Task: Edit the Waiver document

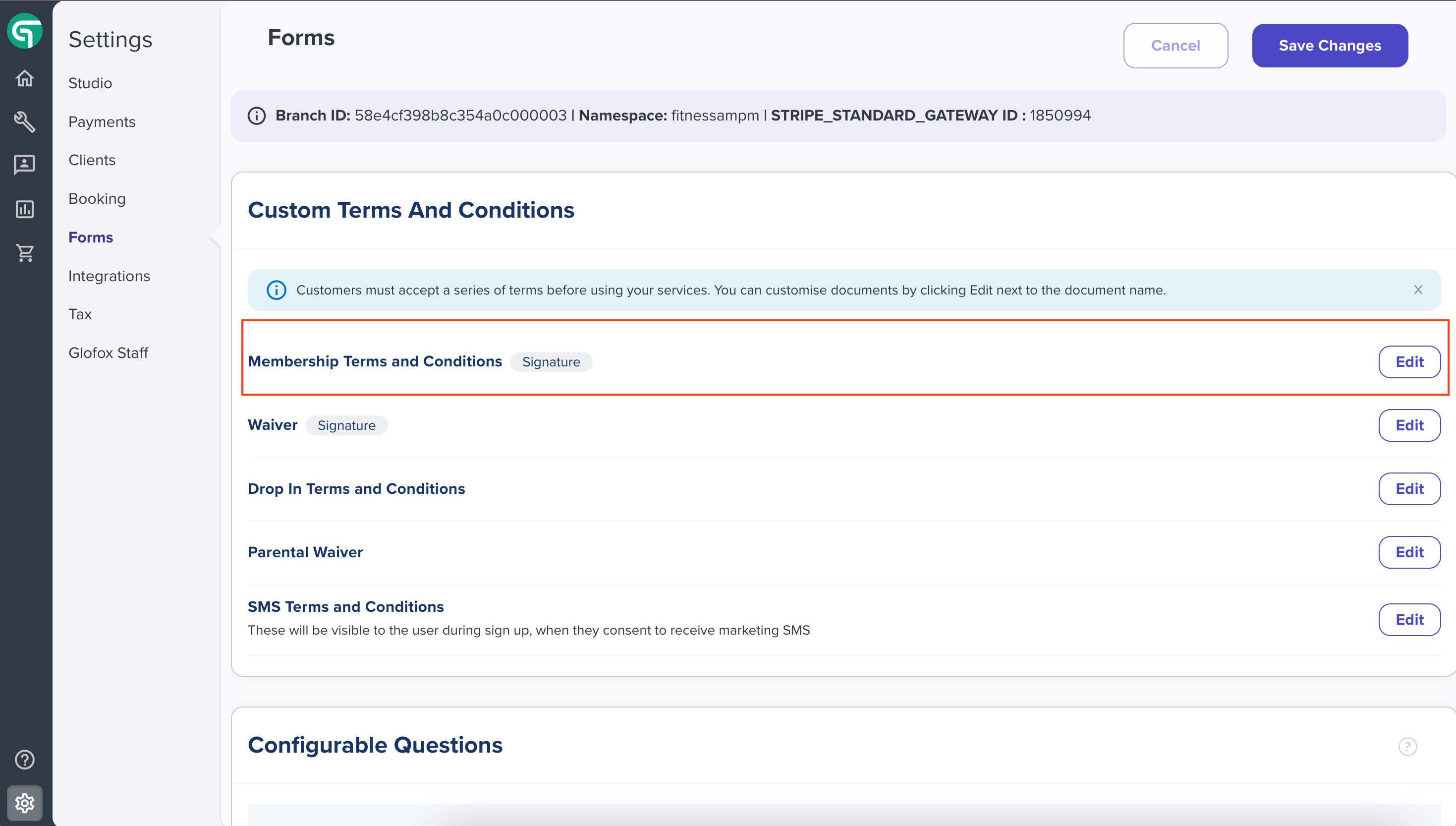Action: (1409, 425)
